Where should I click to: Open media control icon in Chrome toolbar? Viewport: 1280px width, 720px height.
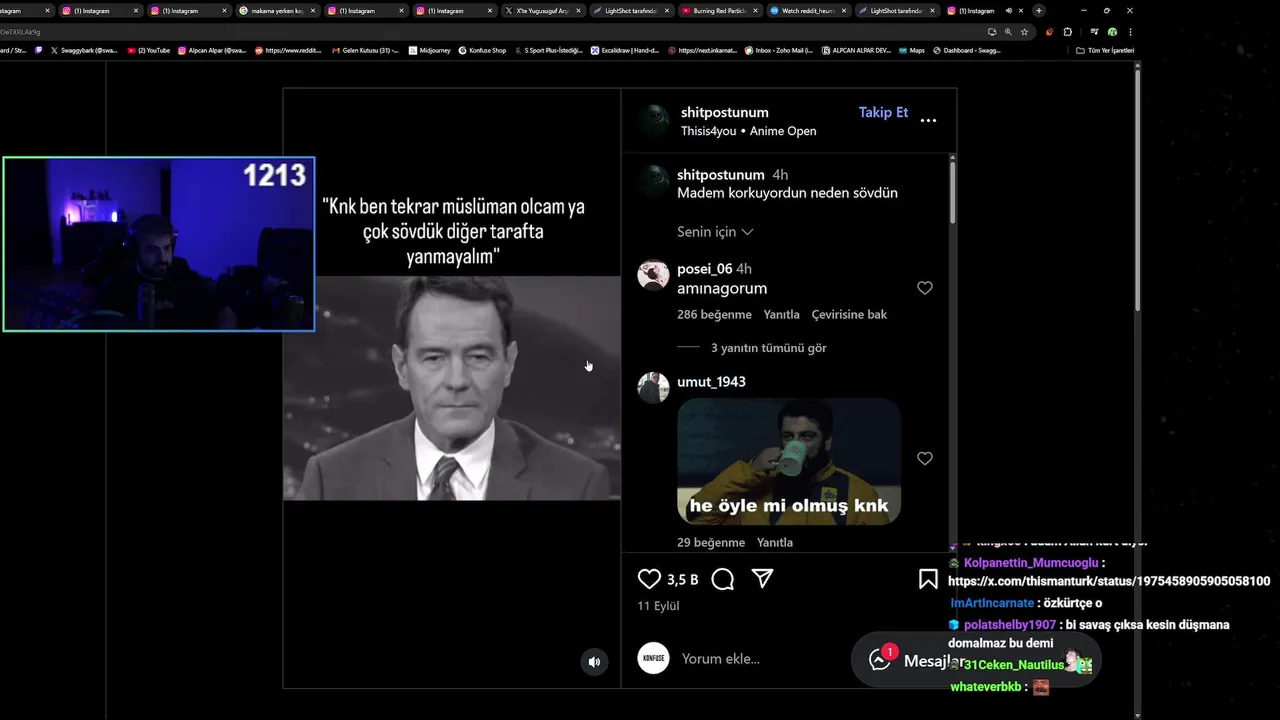point(1094,32)
